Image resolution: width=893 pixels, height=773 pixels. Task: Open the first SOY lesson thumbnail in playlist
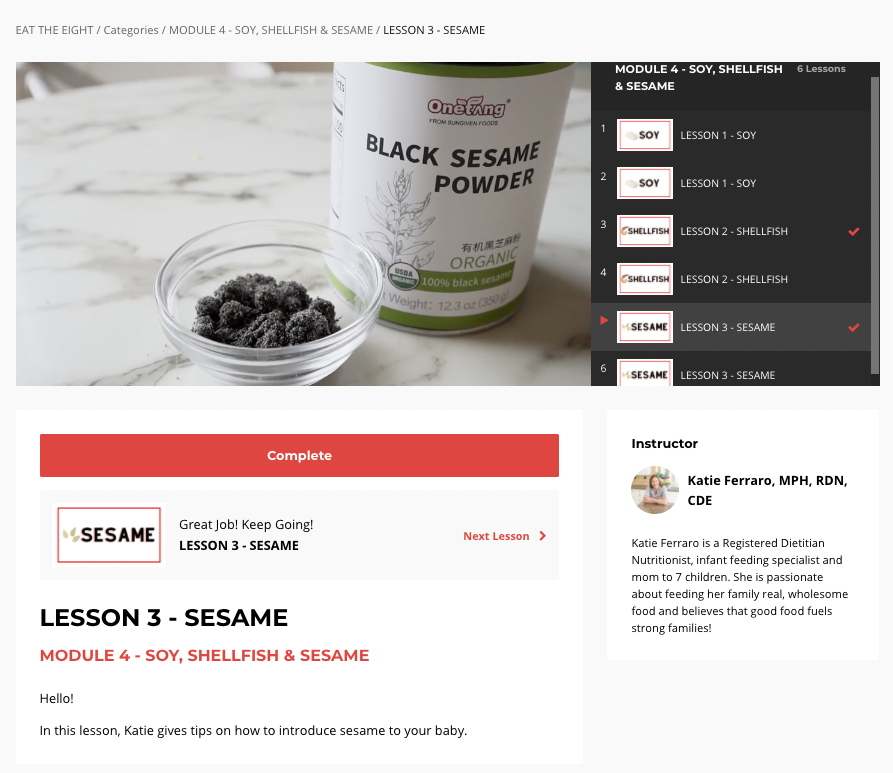click(x=644, y=135)
